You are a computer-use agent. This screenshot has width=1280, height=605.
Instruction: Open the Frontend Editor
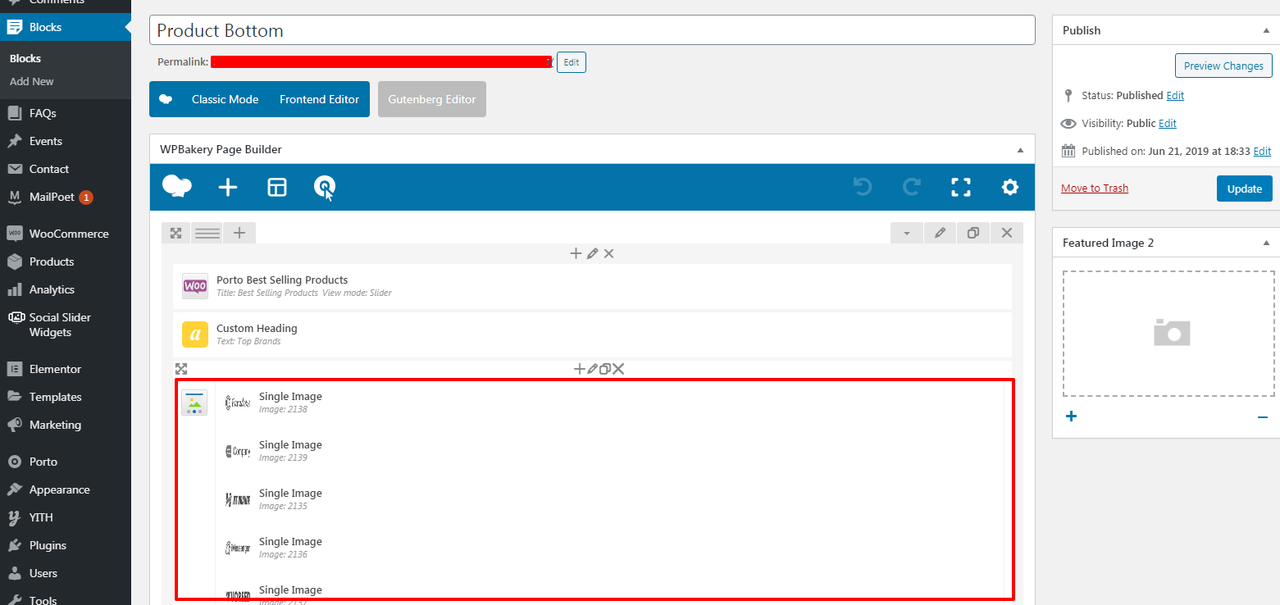pyautogui.click(x=319, y=99)
